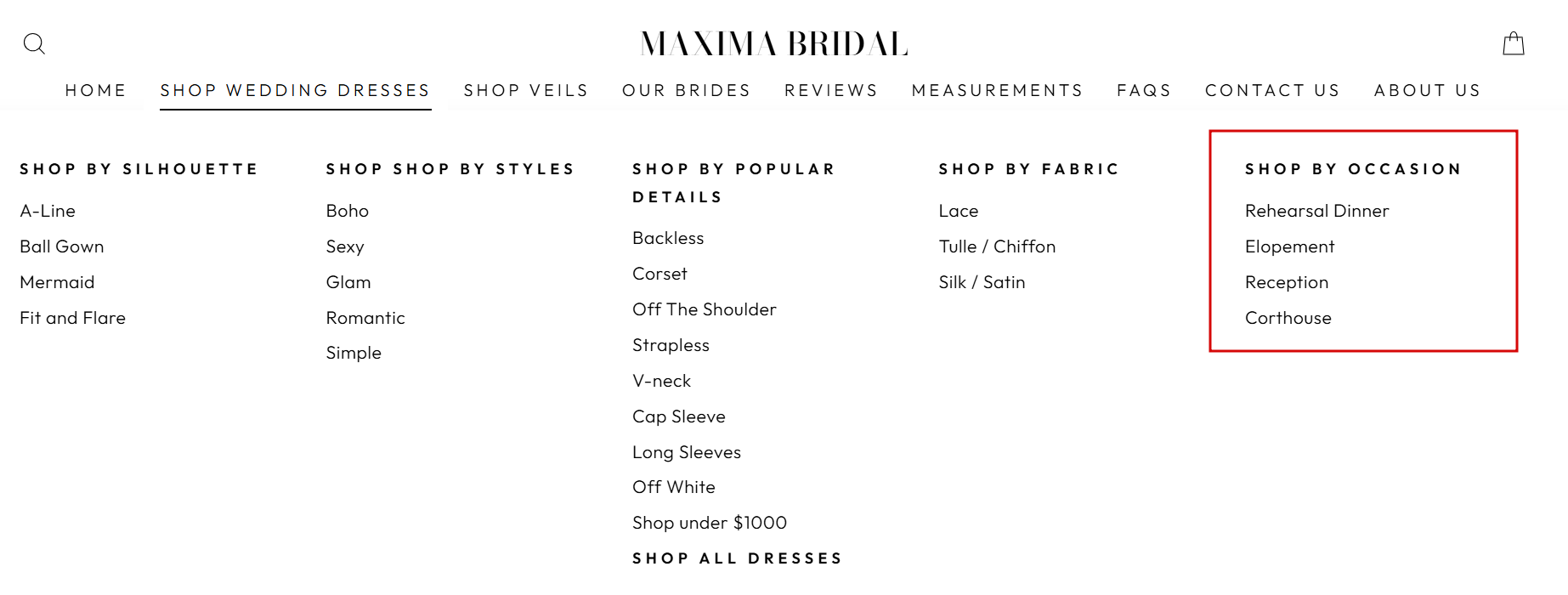1568x595 pixels.
Task: Select the Mermaid silhouette link
Action: 57,282
